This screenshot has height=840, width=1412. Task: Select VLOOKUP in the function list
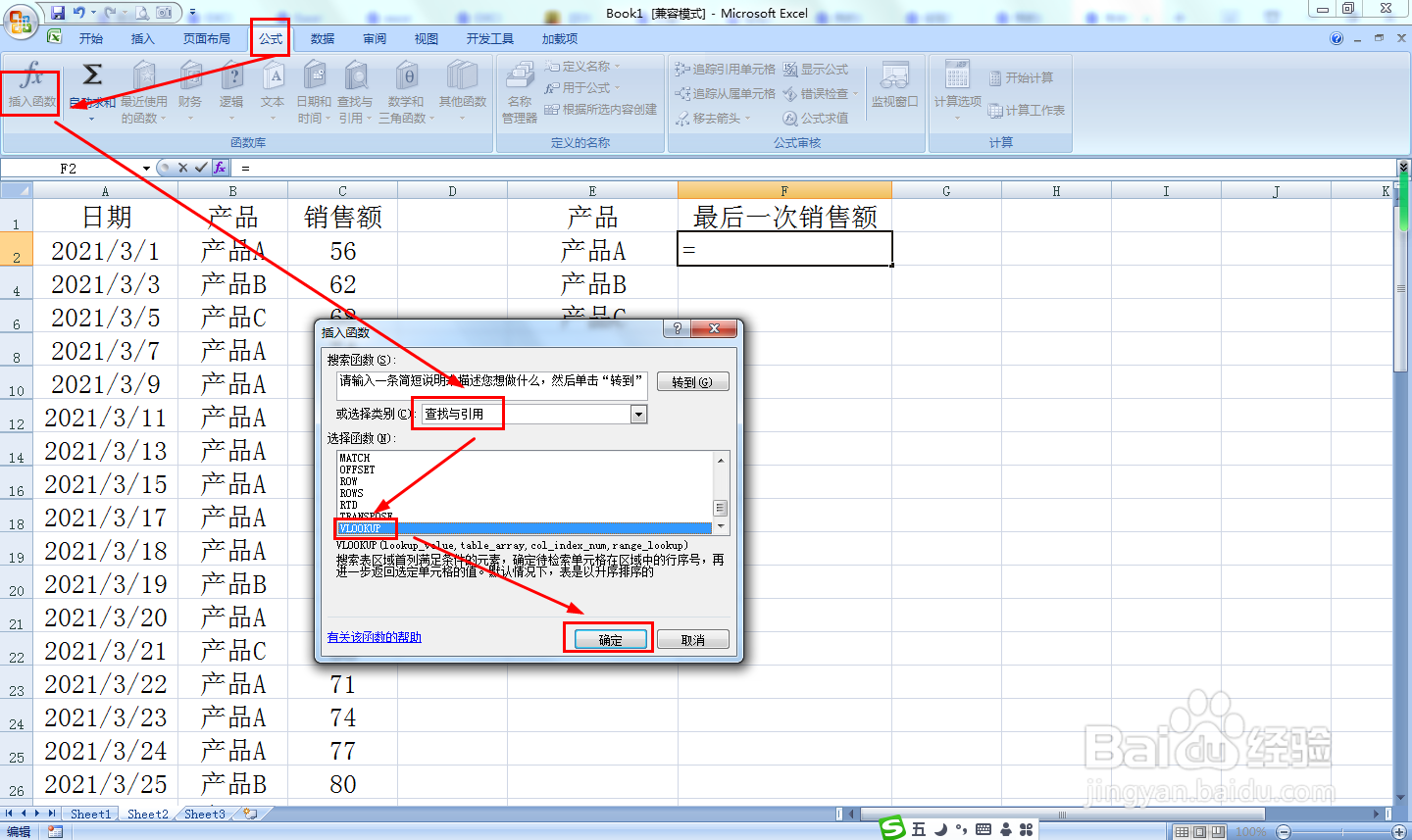[525, 528]
